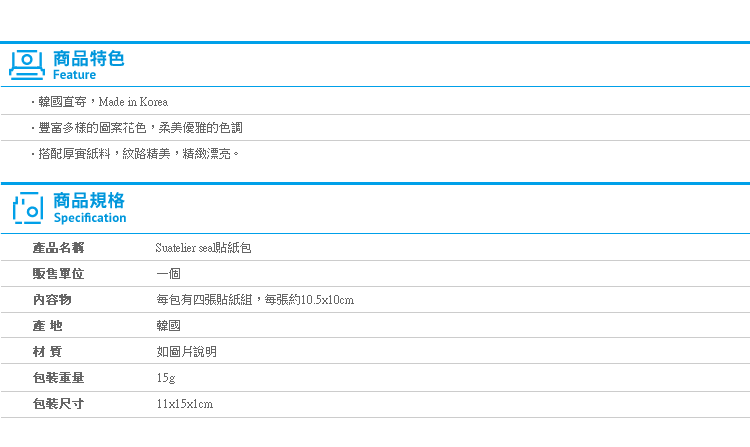Select the 材質 row label
This screenshot has width=750, height=447.
(x=47, y=352)
